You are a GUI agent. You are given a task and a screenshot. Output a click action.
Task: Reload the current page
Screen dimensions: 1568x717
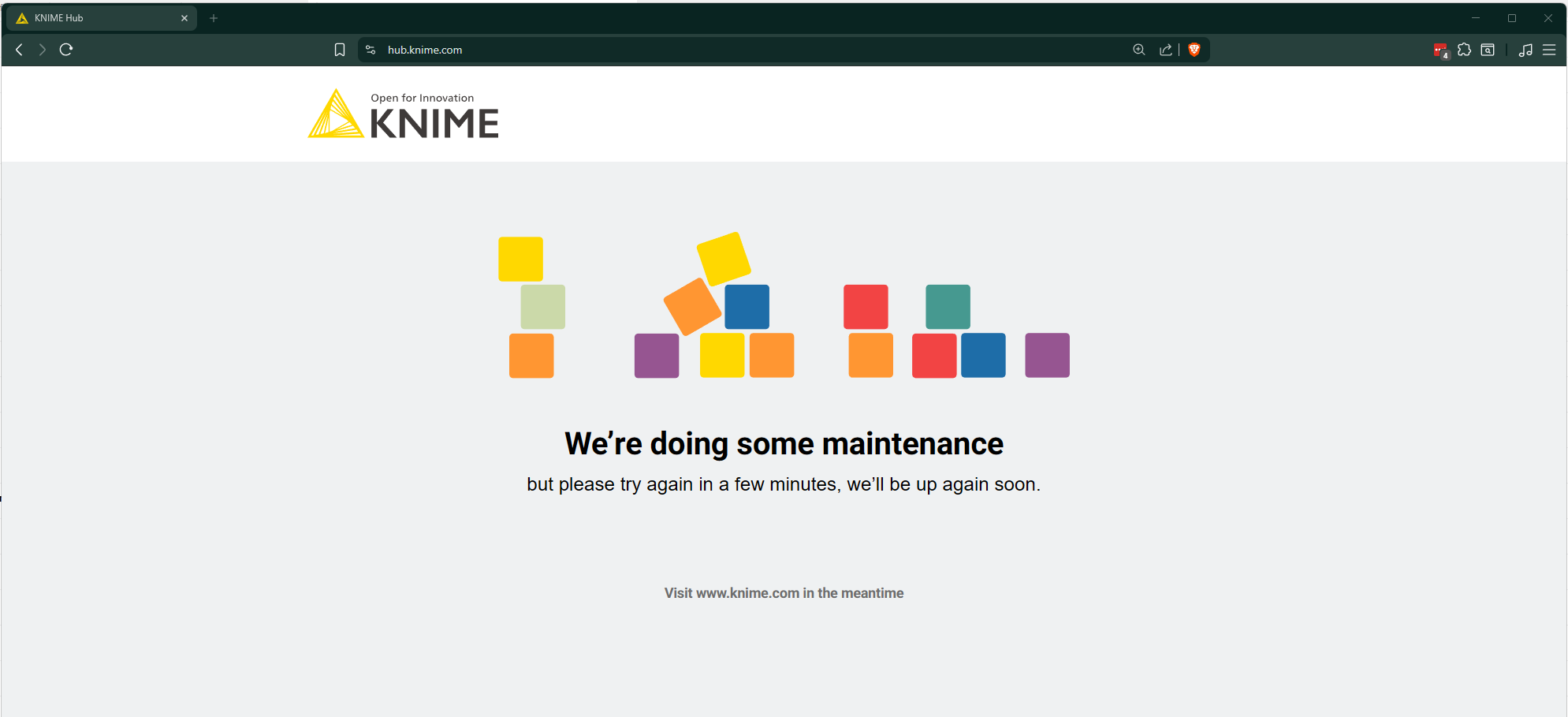pos(66,50)
